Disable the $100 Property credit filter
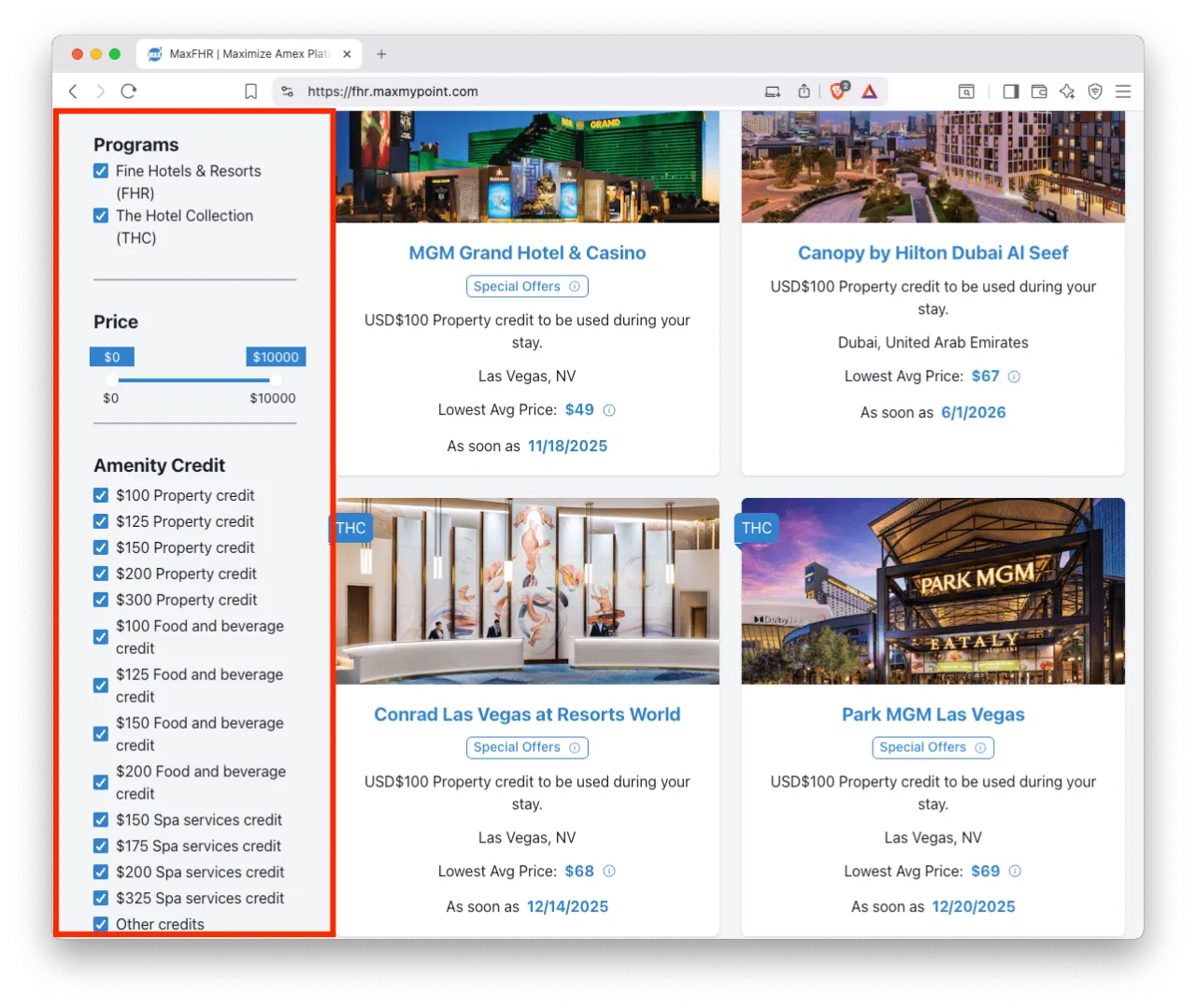The width and height of the screenshot is (1196, 1008). click(101, 495)
